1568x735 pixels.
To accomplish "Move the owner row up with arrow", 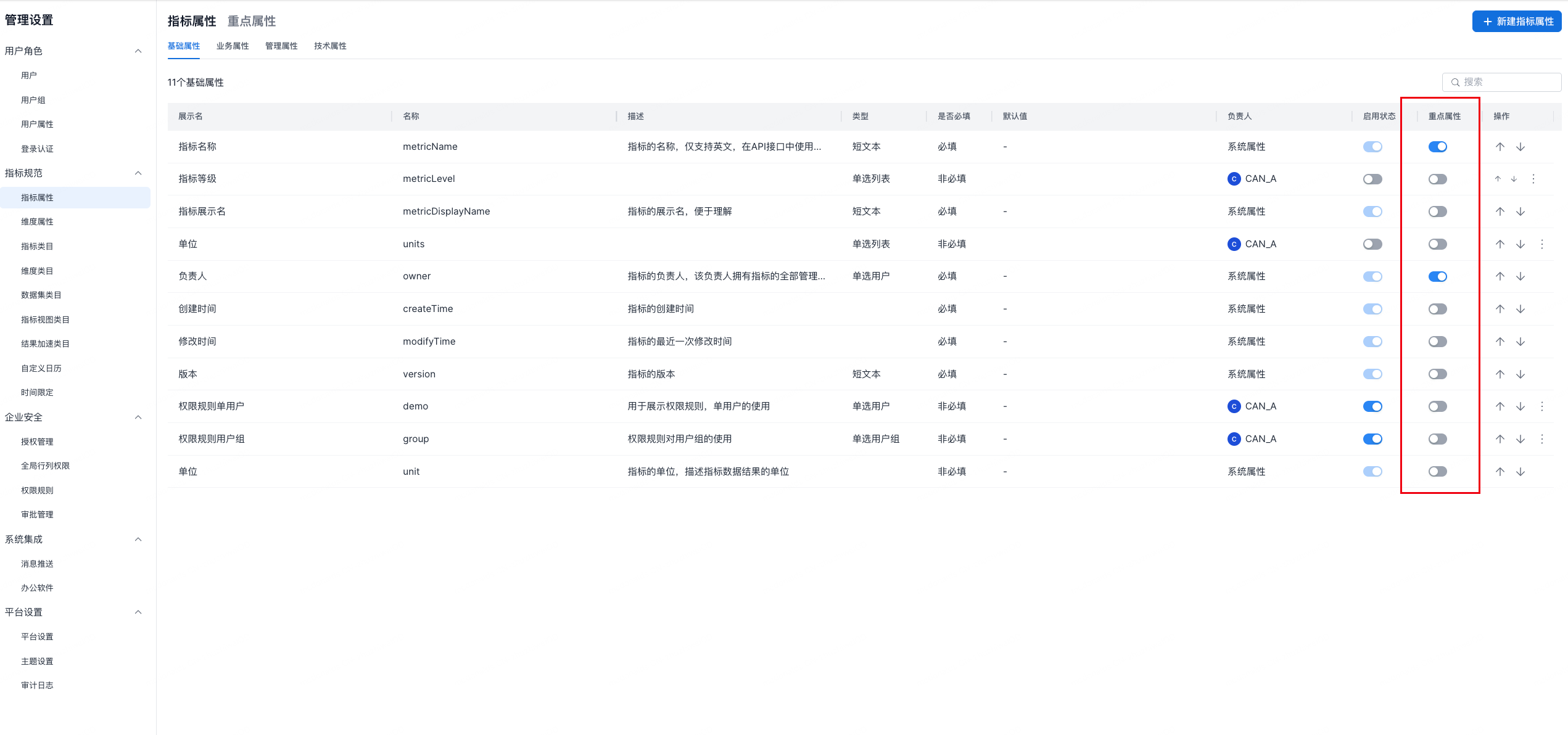I will [1500, 276].
